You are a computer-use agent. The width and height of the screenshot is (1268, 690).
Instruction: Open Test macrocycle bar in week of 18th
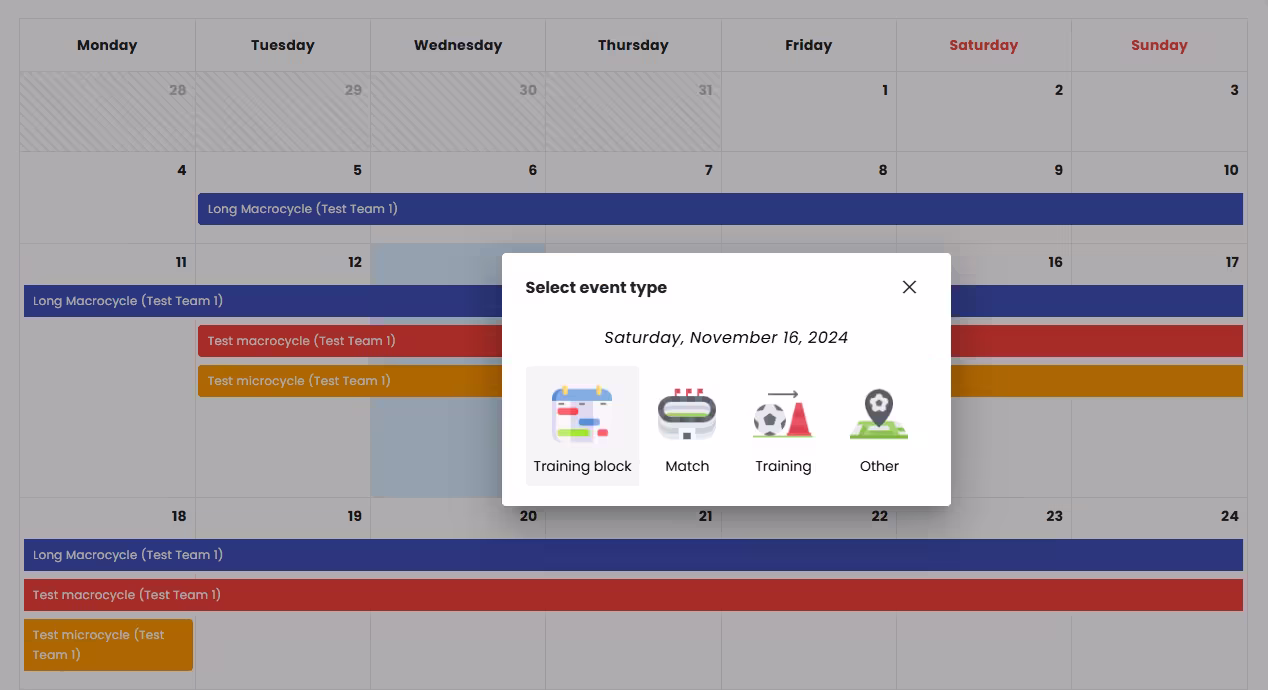pos(633,595)
